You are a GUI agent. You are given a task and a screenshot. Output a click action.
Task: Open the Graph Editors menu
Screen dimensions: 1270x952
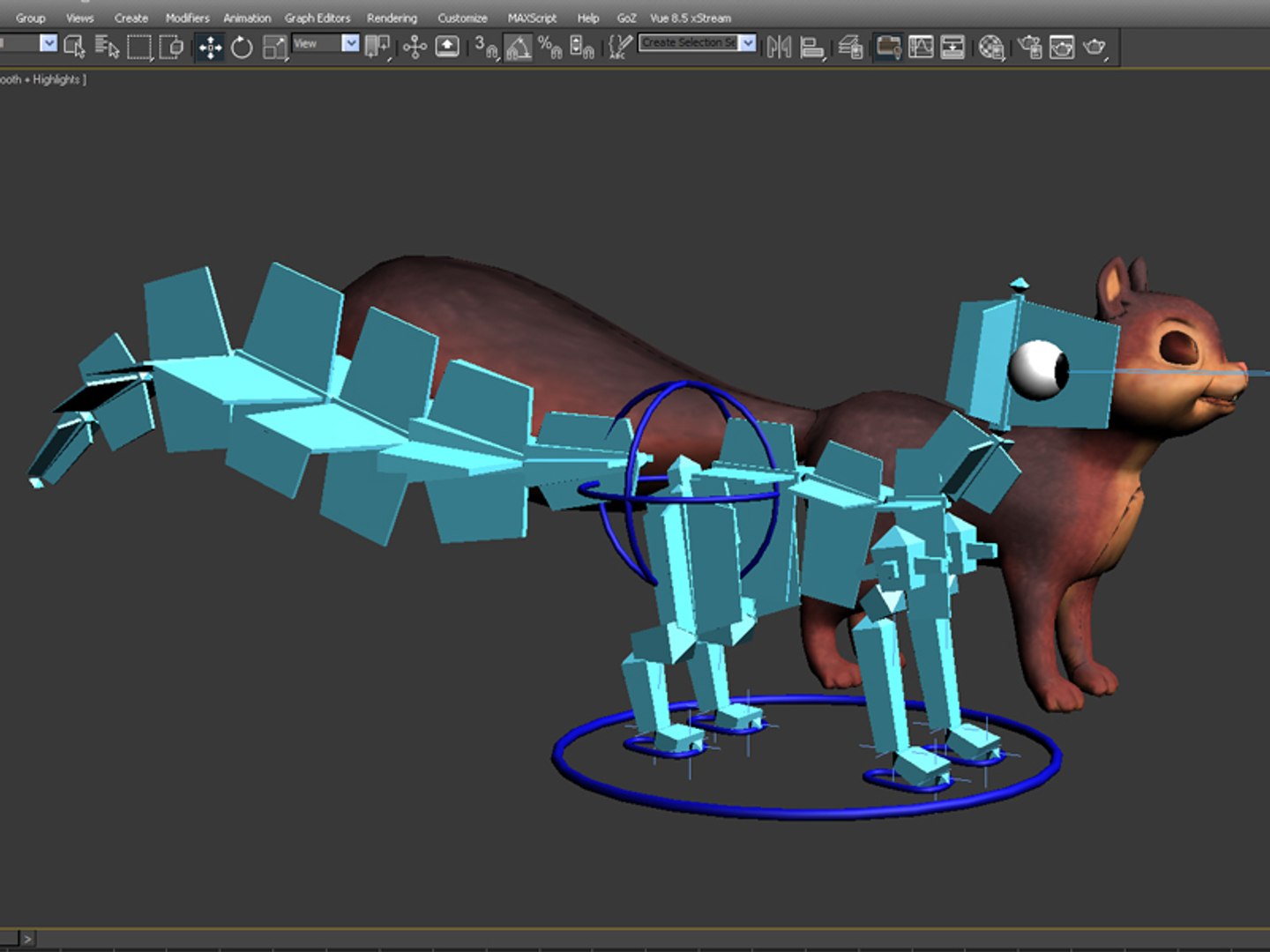click(x=317, y=18)
